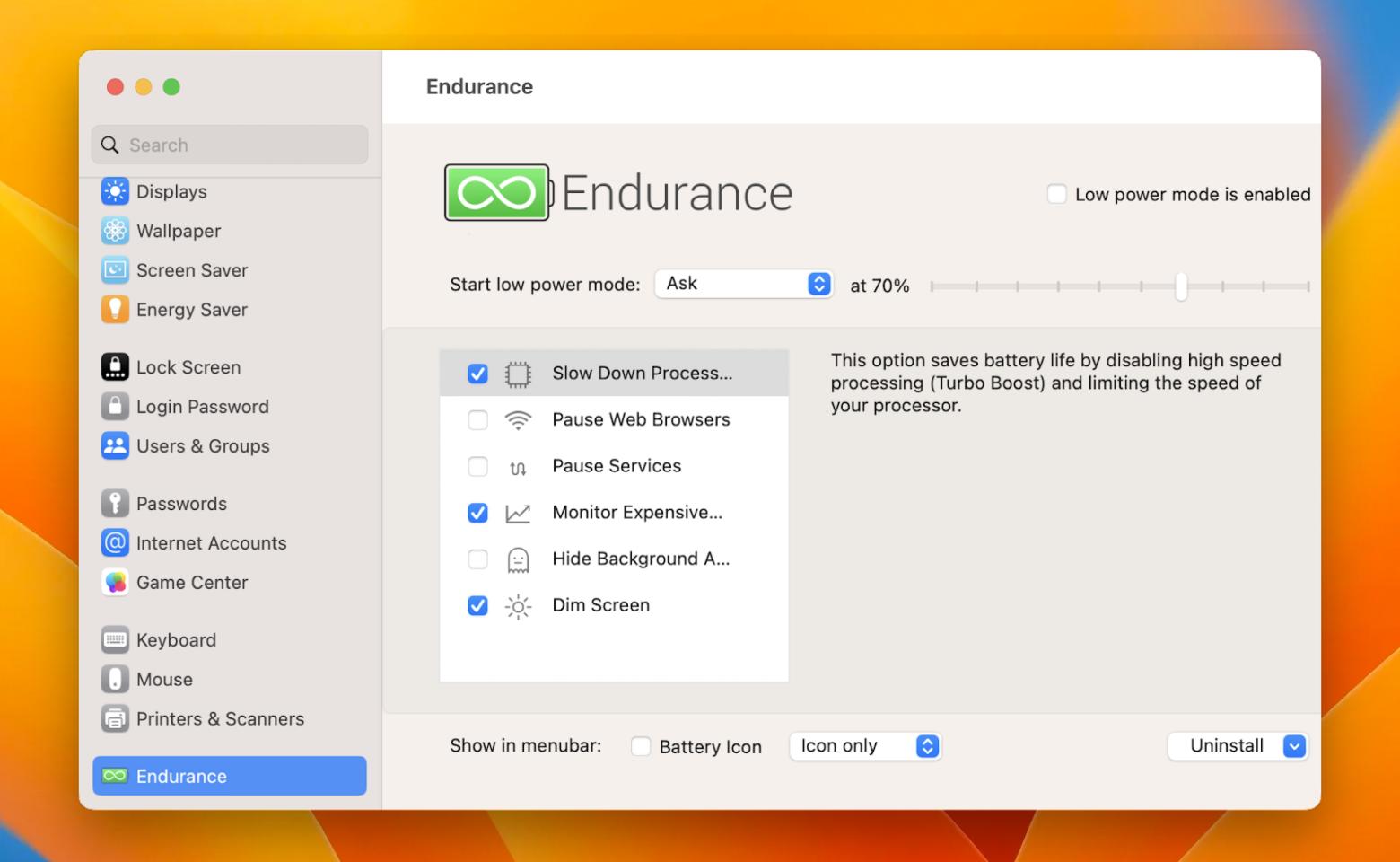Click the Screen Saver icon
Viewport: 1400px width, 862px height.
[115, 270]
